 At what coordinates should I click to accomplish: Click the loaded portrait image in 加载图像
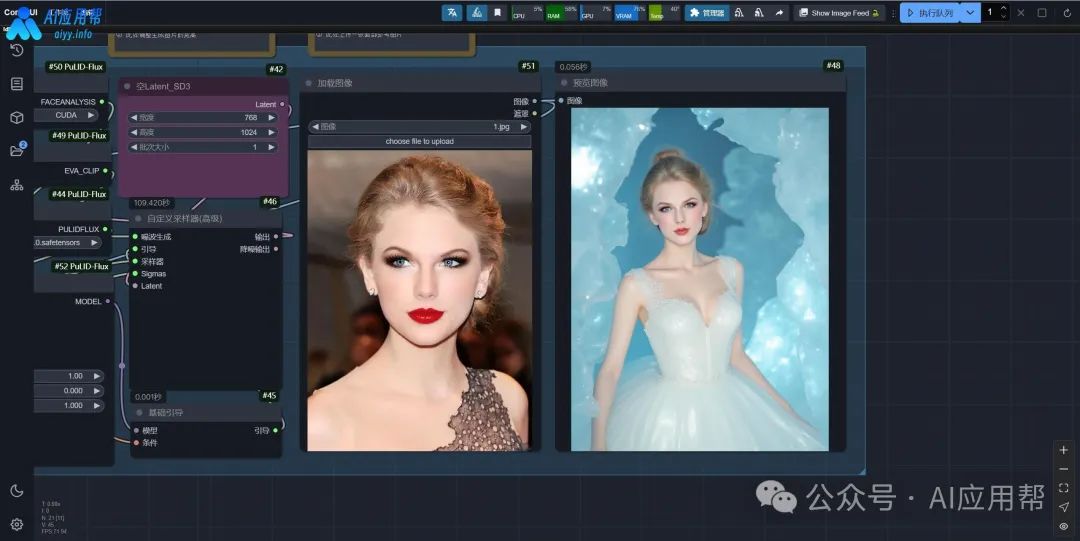click(x=419, y=300)
